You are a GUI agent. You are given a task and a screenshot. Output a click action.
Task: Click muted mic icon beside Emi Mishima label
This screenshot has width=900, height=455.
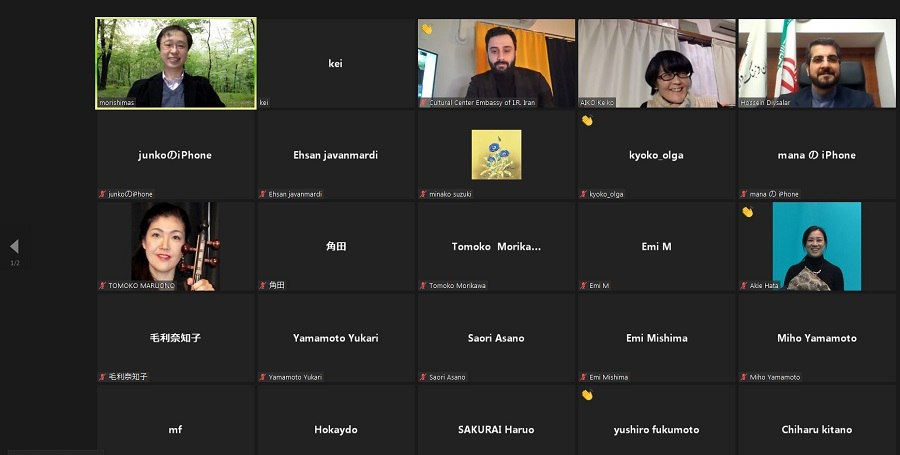coord(584,377)
